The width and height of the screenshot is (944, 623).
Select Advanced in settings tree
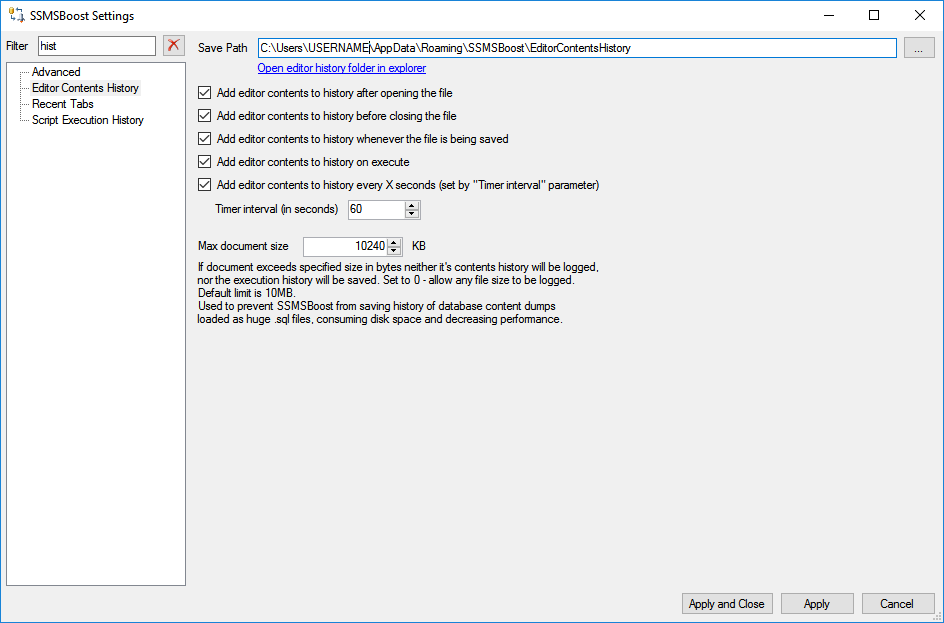56,72
